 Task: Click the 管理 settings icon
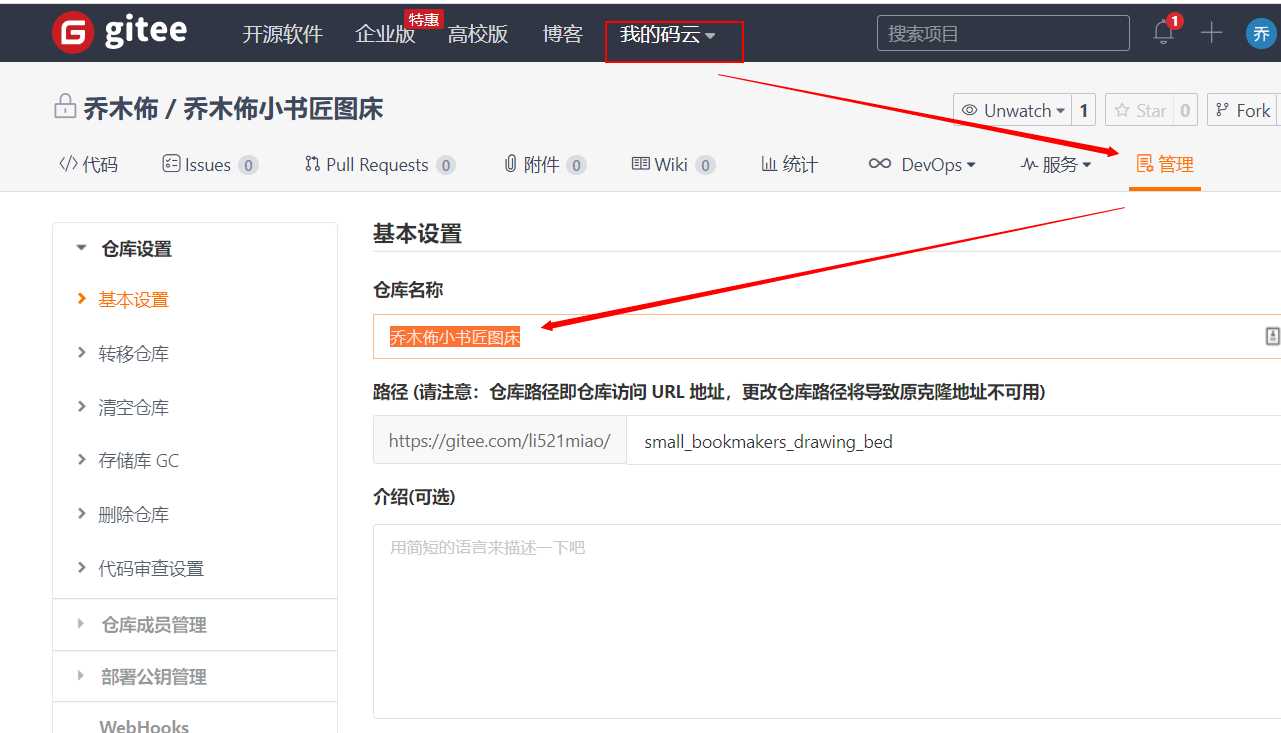click(x=1145, y=164)
